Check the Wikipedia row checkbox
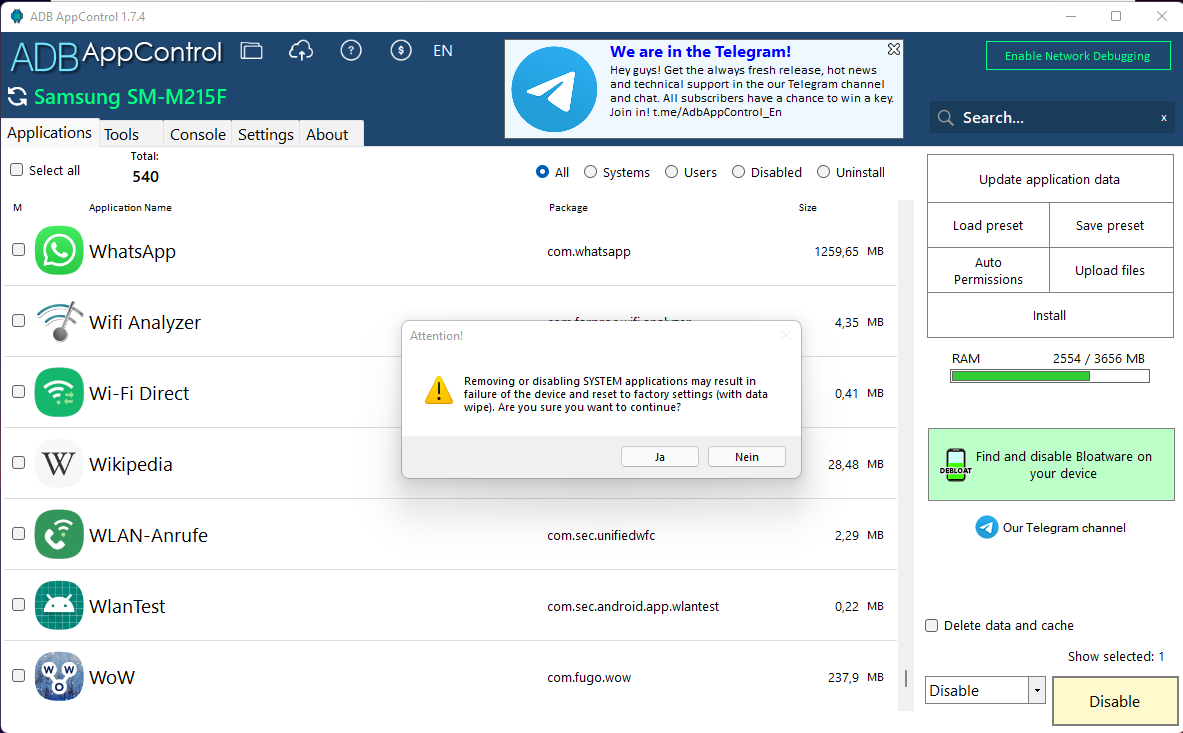The image size is (1183, 733). (x=19, y=462)
